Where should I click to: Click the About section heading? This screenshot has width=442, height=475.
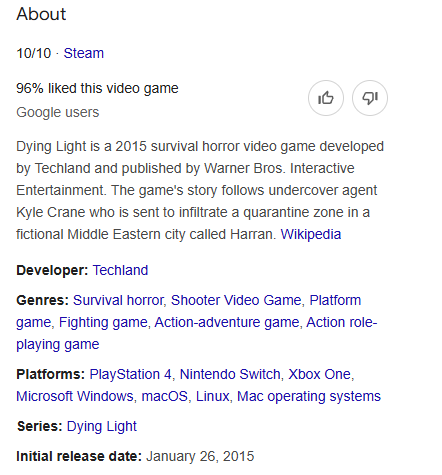(41, 14)
